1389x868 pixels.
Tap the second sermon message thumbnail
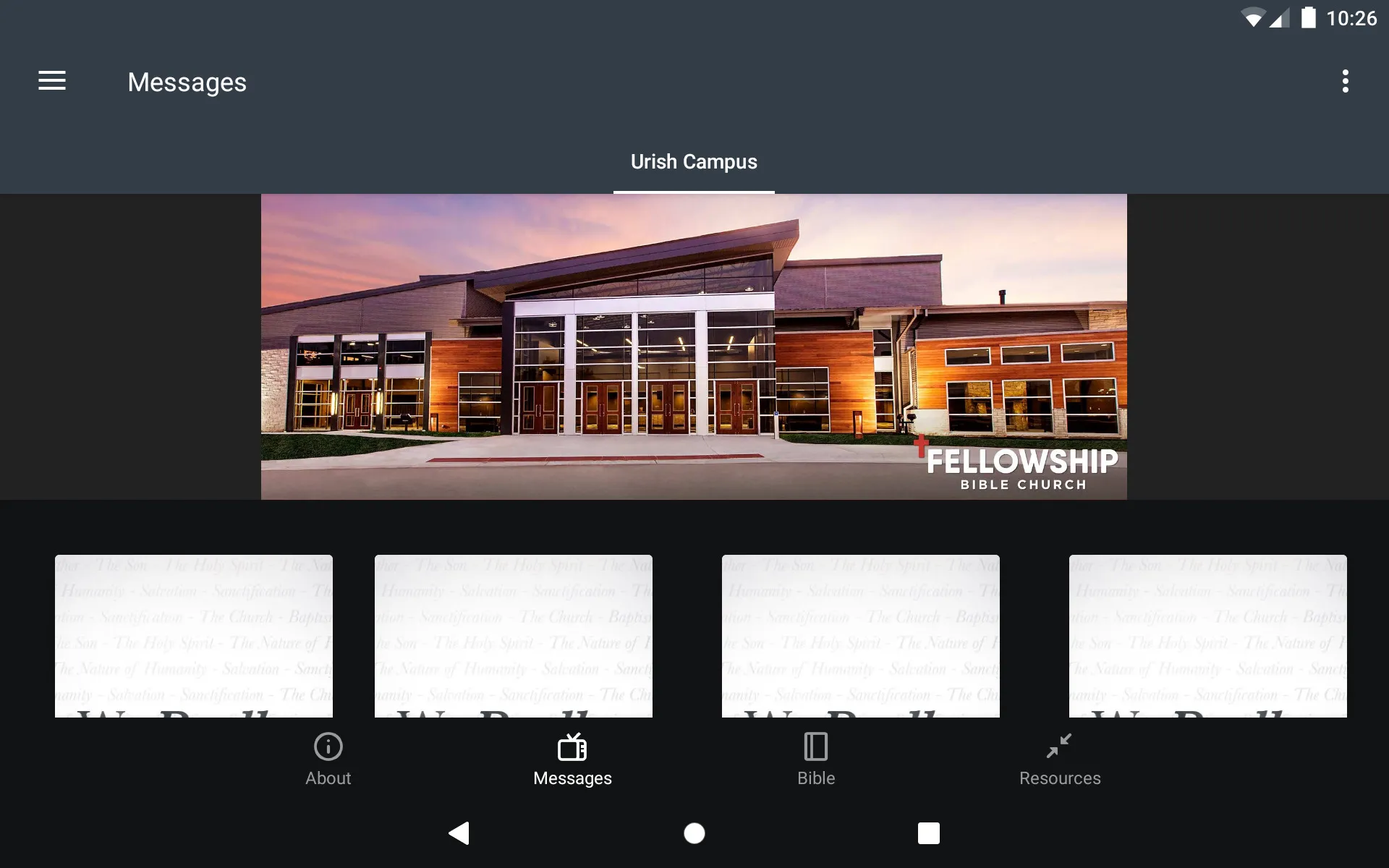click(x=512, y=635)
